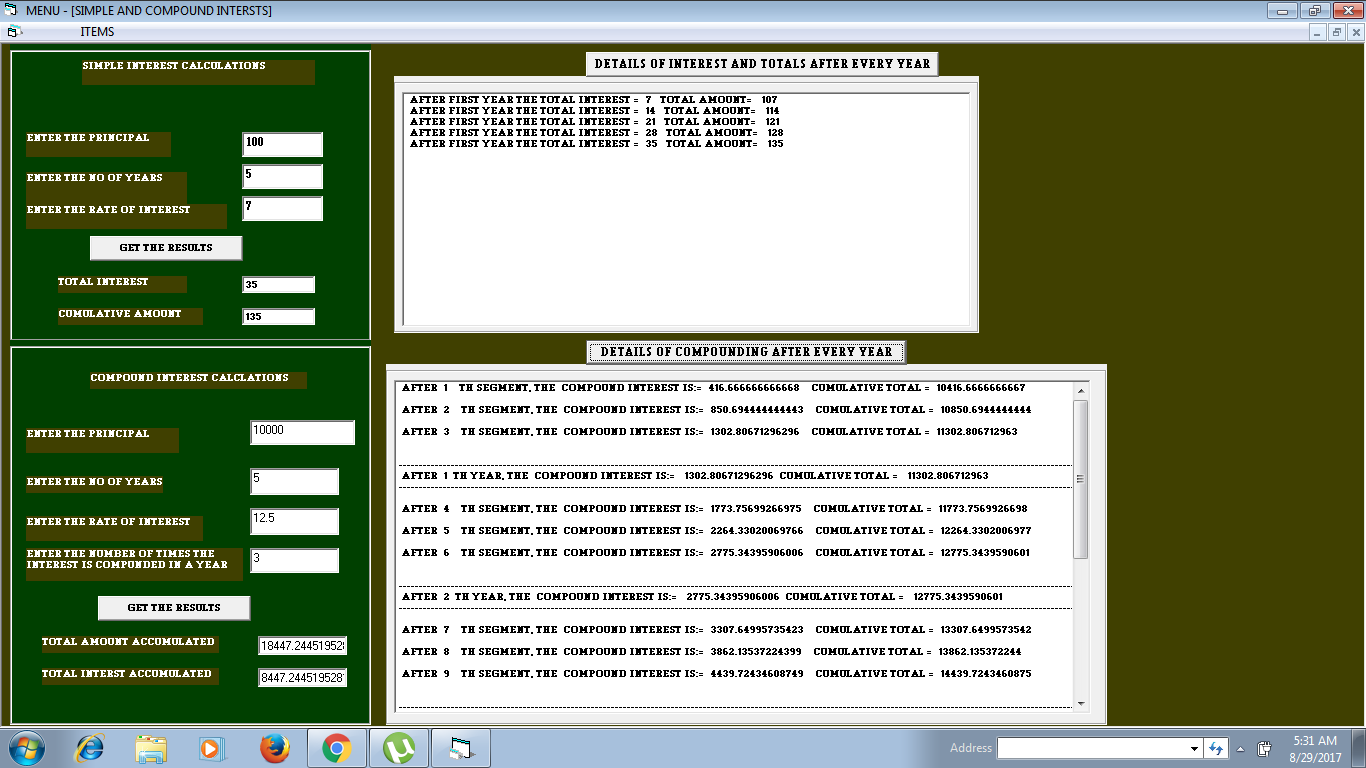
Task: Launch Internet Explorer from the taskbar
Action: pos(90,748)
